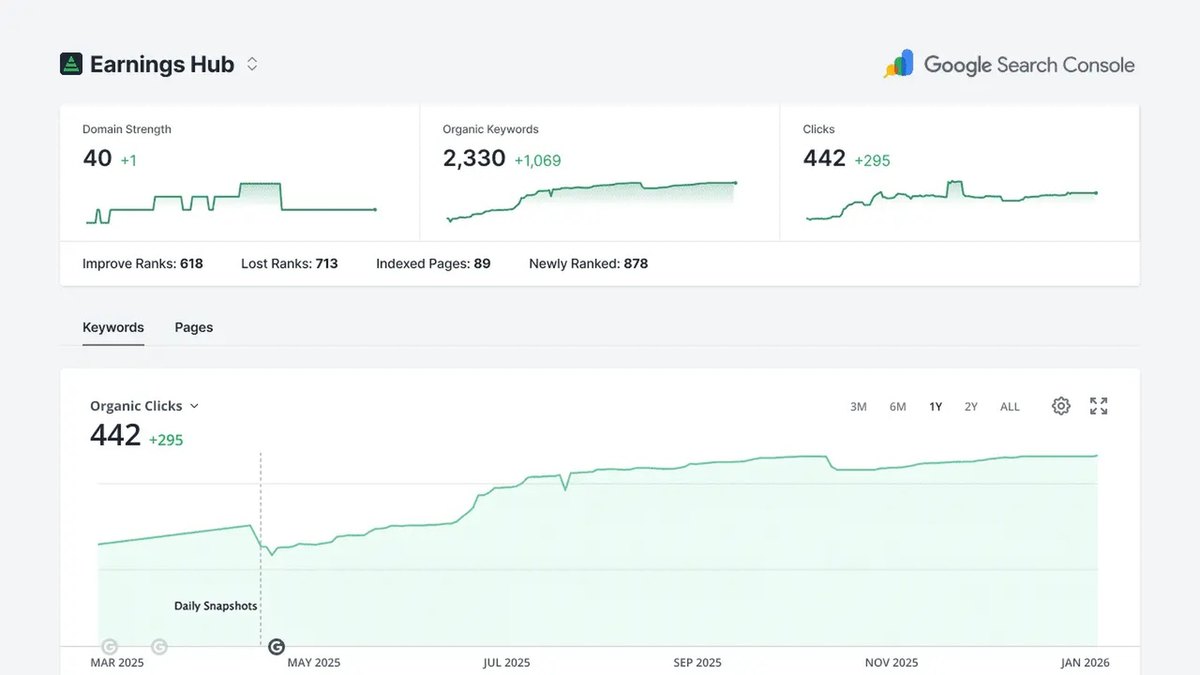Click the "SEP 2025" axis label
This screenshot has height=675, width=1200.
[x=697, y=663]
